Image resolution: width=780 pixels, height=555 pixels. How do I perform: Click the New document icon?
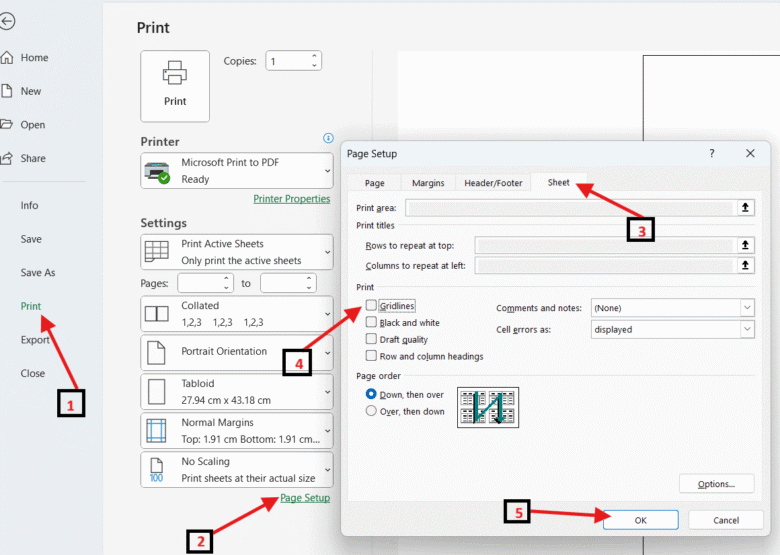coord(6,91)
